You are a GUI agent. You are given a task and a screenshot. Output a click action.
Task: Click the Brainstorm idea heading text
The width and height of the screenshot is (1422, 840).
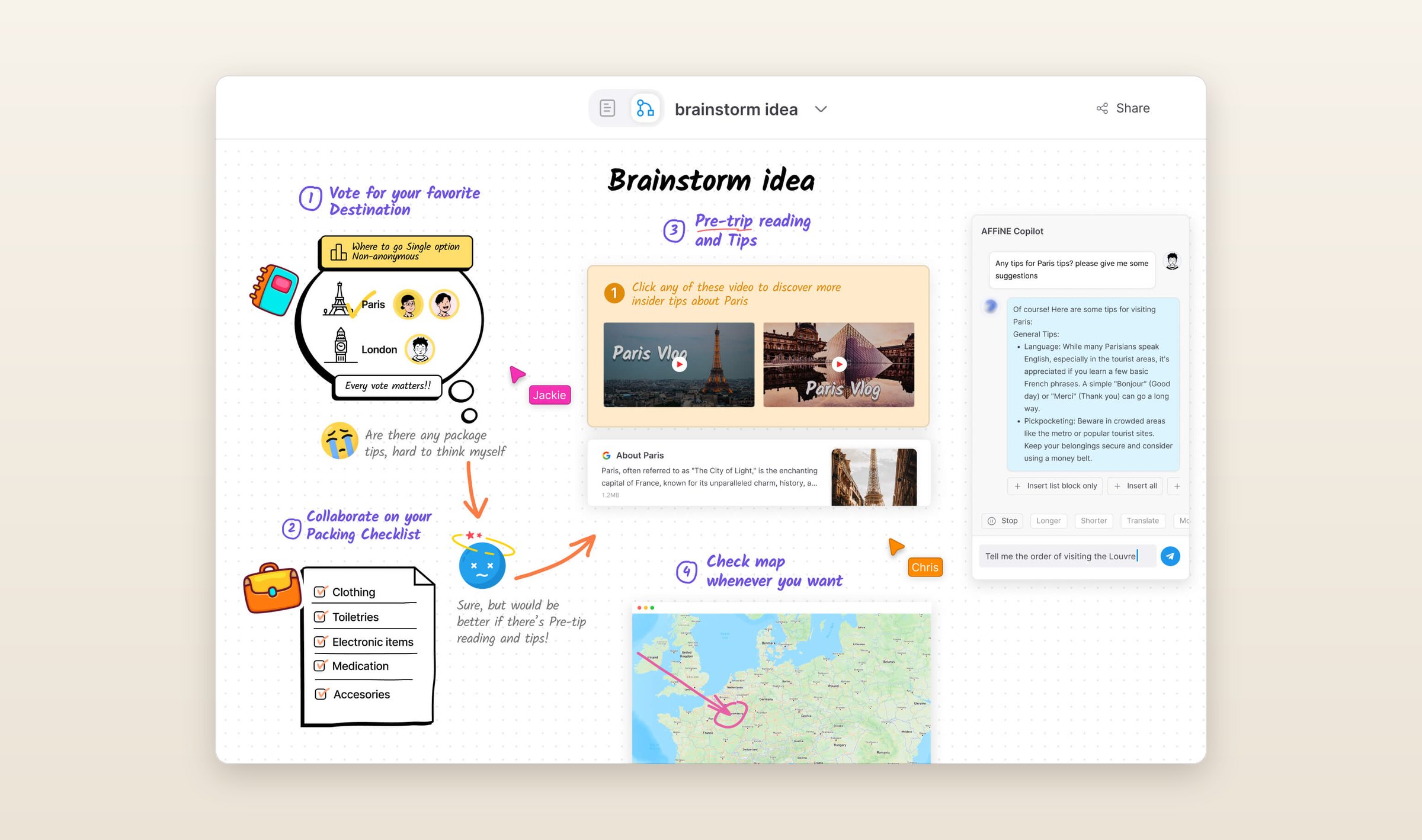(711, 180)
